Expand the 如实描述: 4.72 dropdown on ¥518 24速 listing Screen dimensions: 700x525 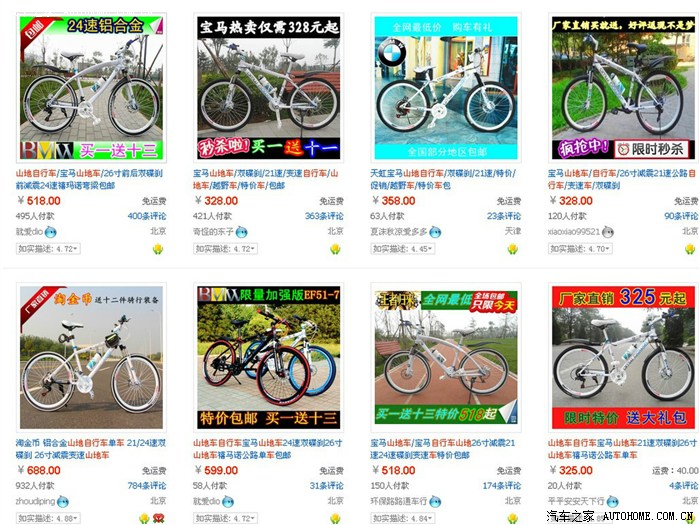coord(48,249)
